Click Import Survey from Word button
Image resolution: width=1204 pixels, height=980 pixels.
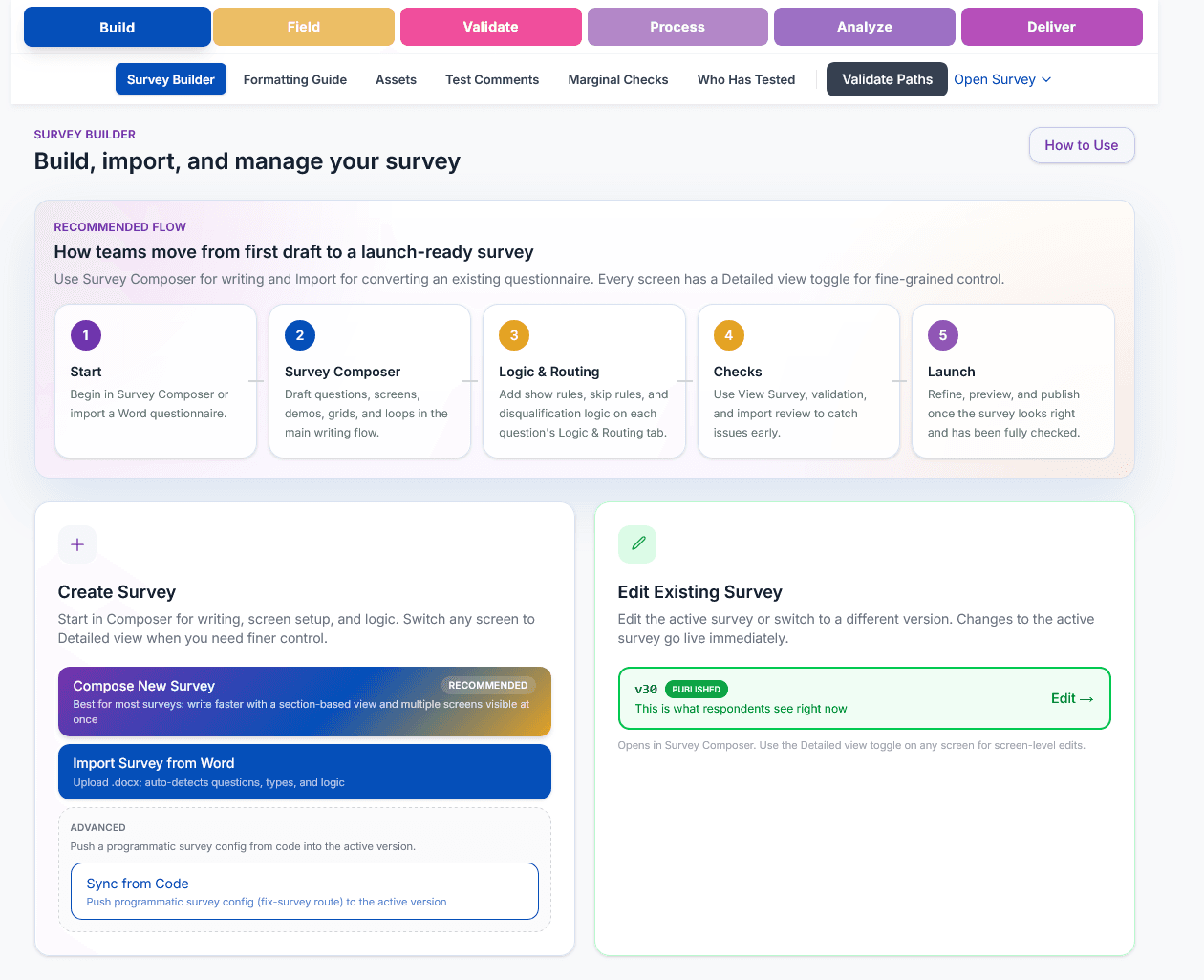click(x=305, y=772)
